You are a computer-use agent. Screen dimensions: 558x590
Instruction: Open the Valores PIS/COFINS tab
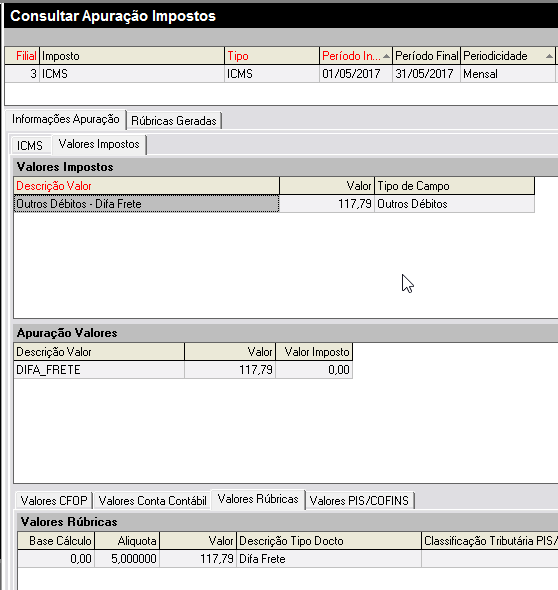(359, 501)
